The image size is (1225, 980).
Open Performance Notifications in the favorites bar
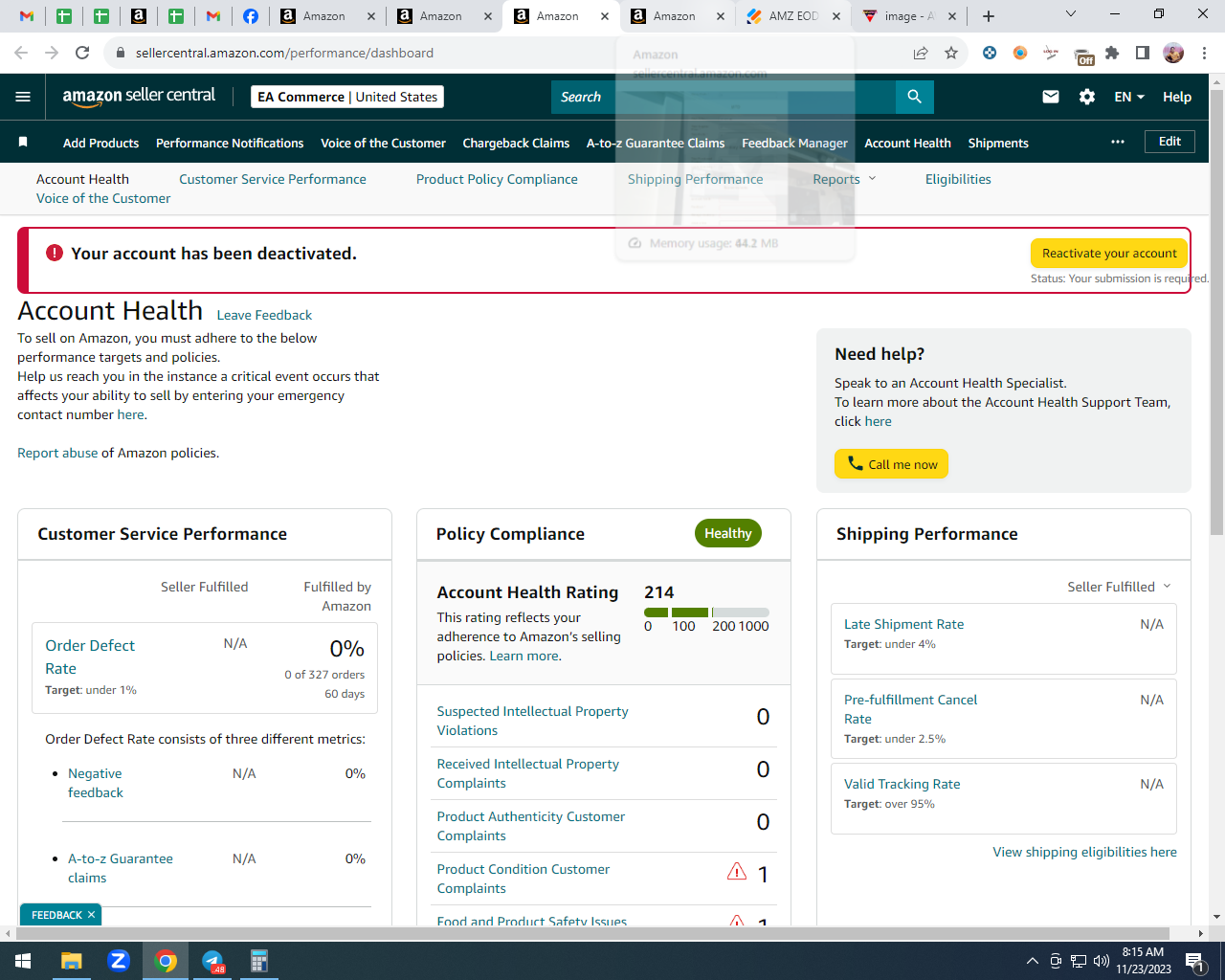pos(230,143)
